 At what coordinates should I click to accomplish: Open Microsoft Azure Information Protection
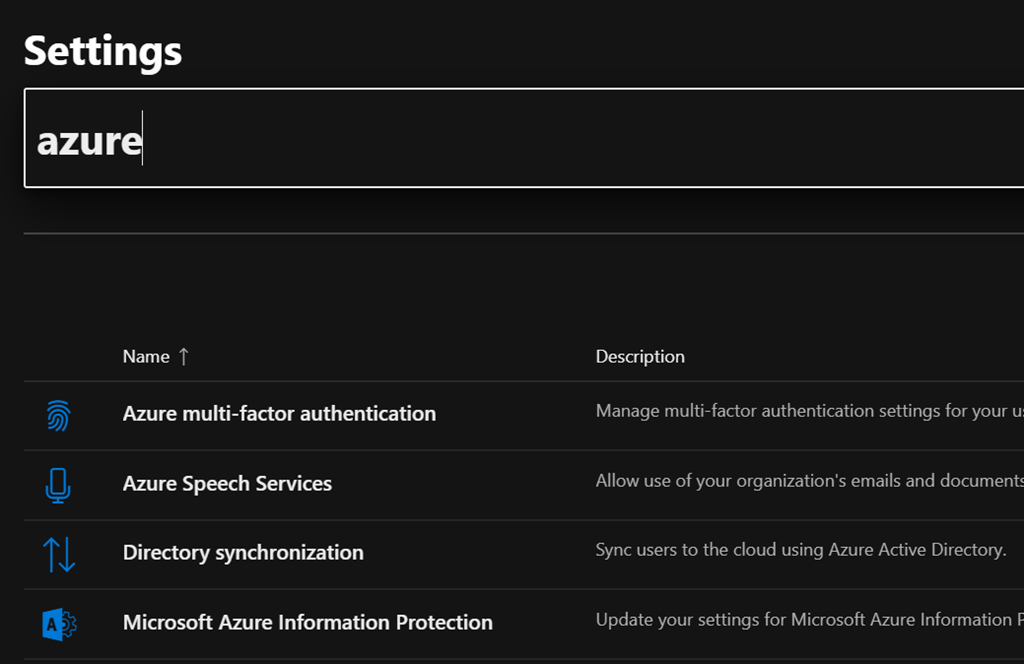click(307, 623)
